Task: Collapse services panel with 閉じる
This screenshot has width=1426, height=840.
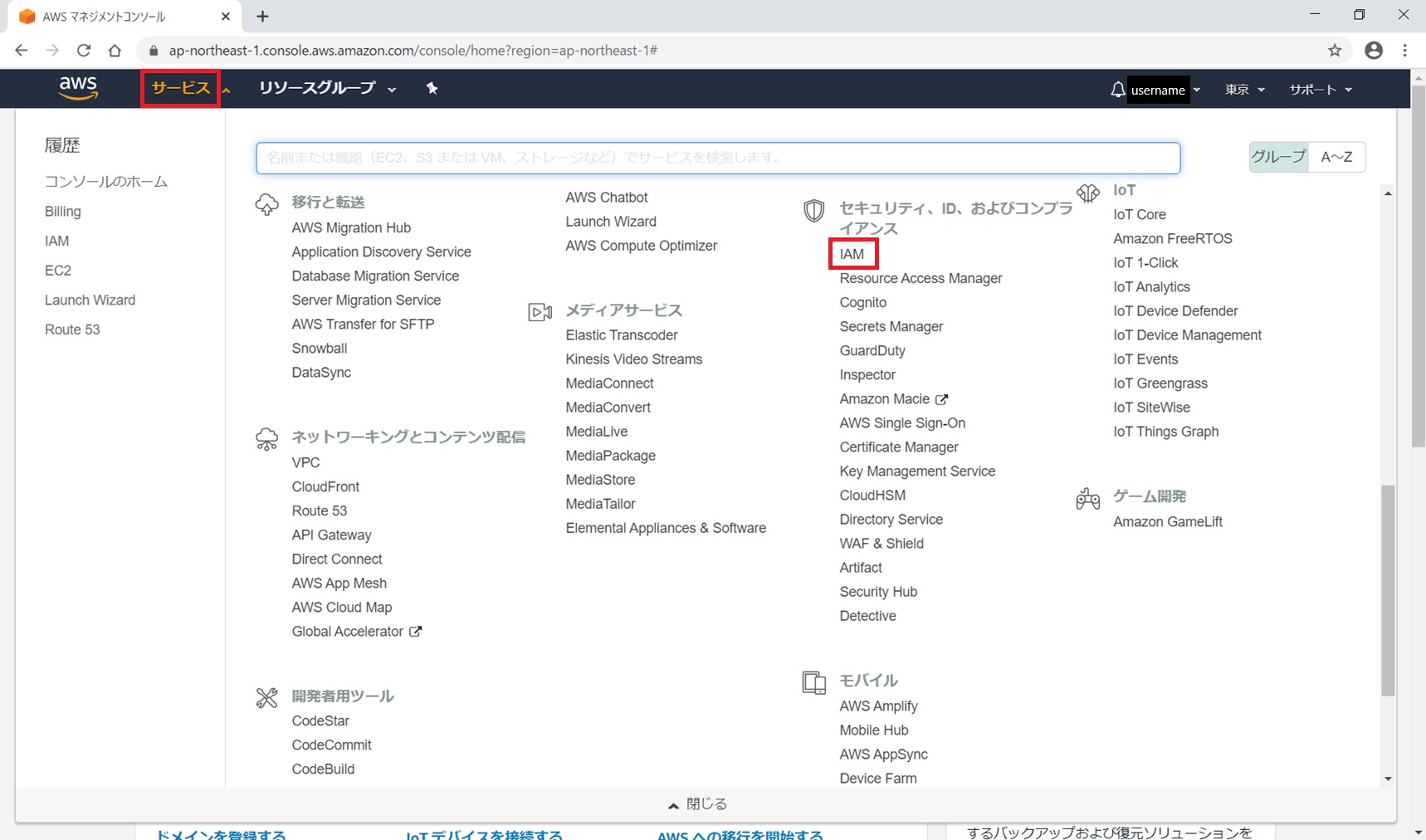Action: click(697, 804)
